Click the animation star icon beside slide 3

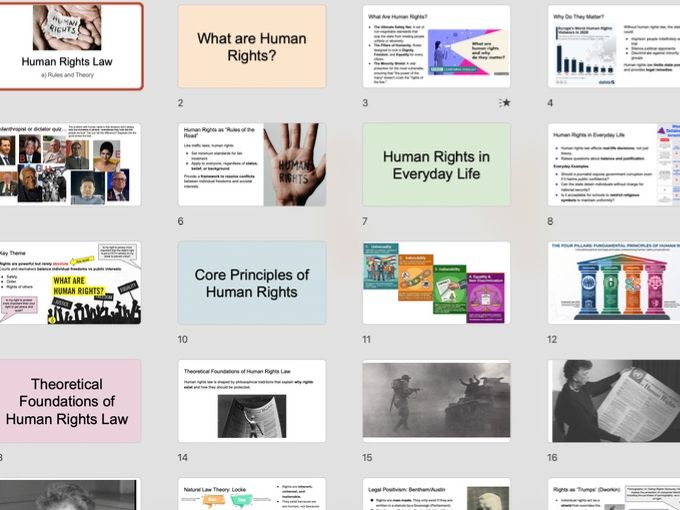(504, 103)
